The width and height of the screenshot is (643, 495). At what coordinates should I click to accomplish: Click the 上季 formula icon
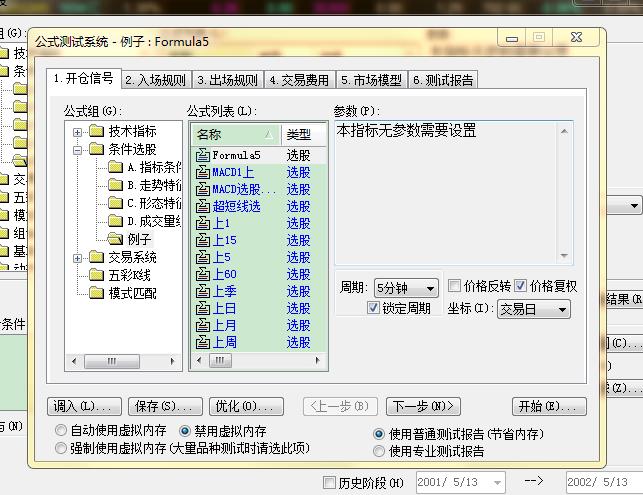(x=203, y=291)
